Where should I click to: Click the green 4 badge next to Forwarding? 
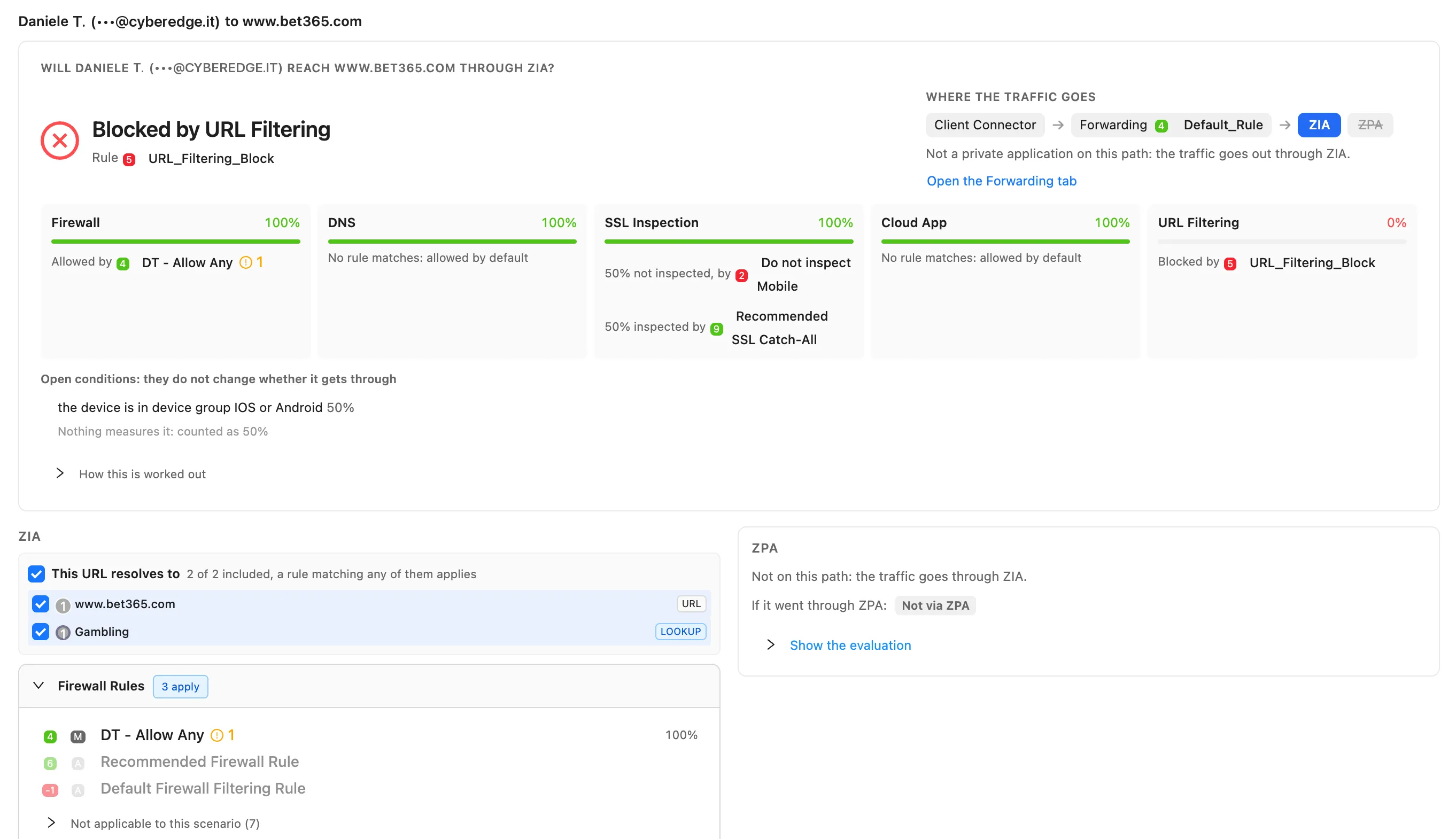(1161, 126)
